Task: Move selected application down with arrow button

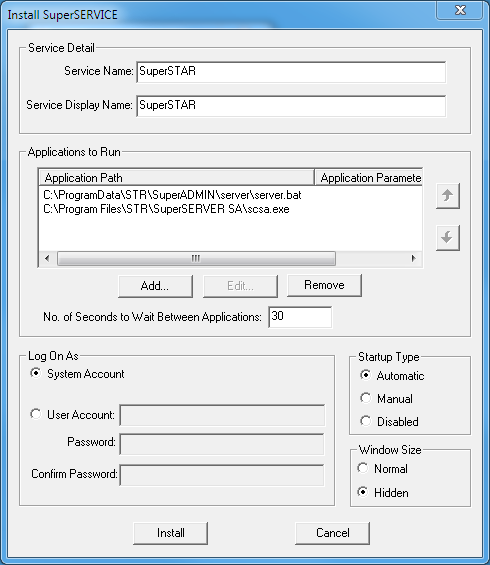Action: pyautogui.click(x=447, y=237)
